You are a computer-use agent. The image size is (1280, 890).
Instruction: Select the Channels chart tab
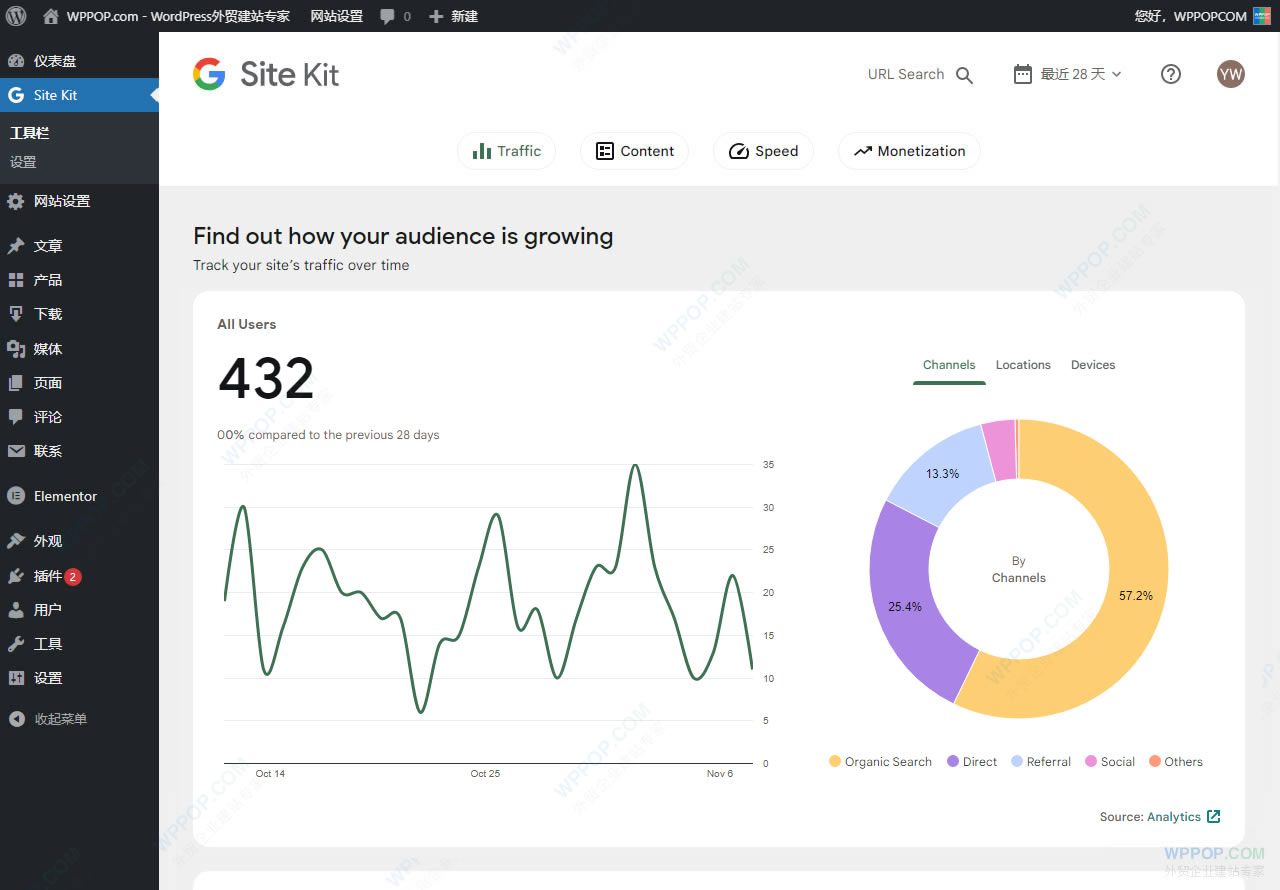pyautogui.click(x=949, y=365)
